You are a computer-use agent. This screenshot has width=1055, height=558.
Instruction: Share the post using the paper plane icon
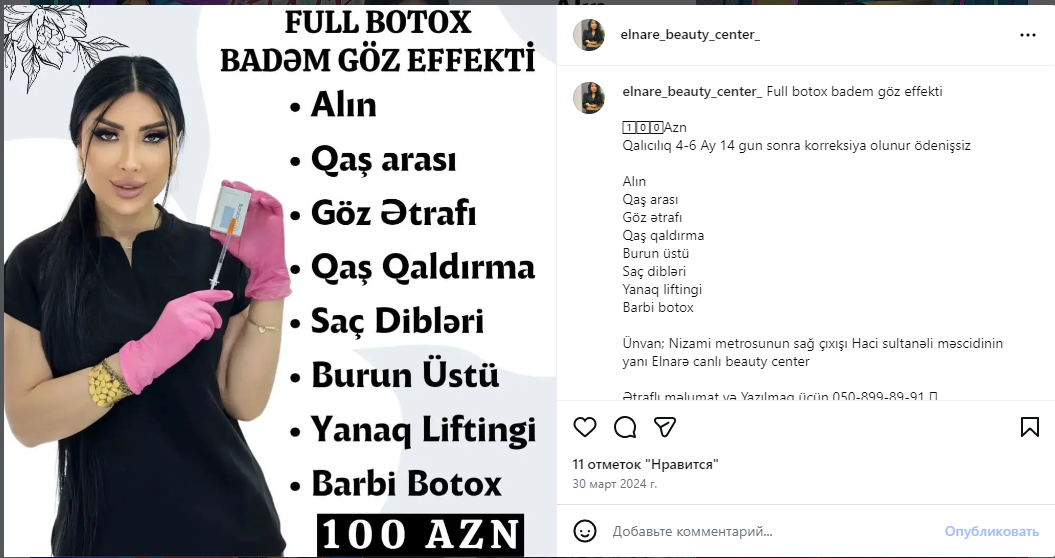point(665,427)
